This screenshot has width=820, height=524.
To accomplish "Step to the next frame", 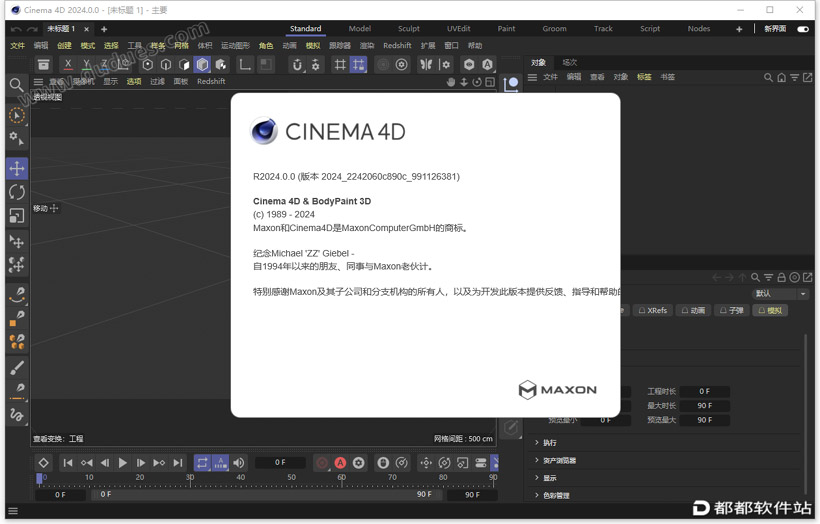I will coord(141,463).
